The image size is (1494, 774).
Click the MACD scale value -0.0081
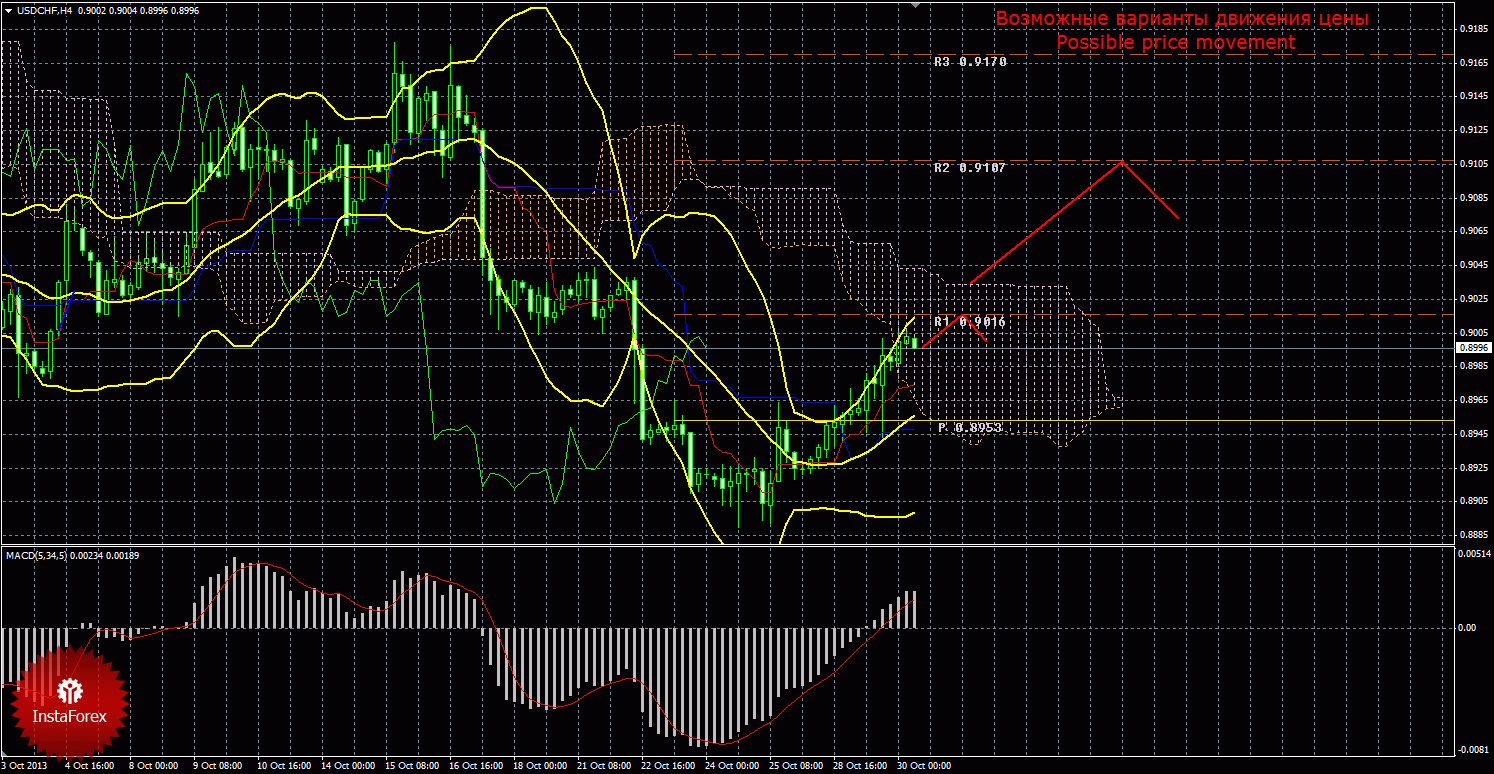1472,750
